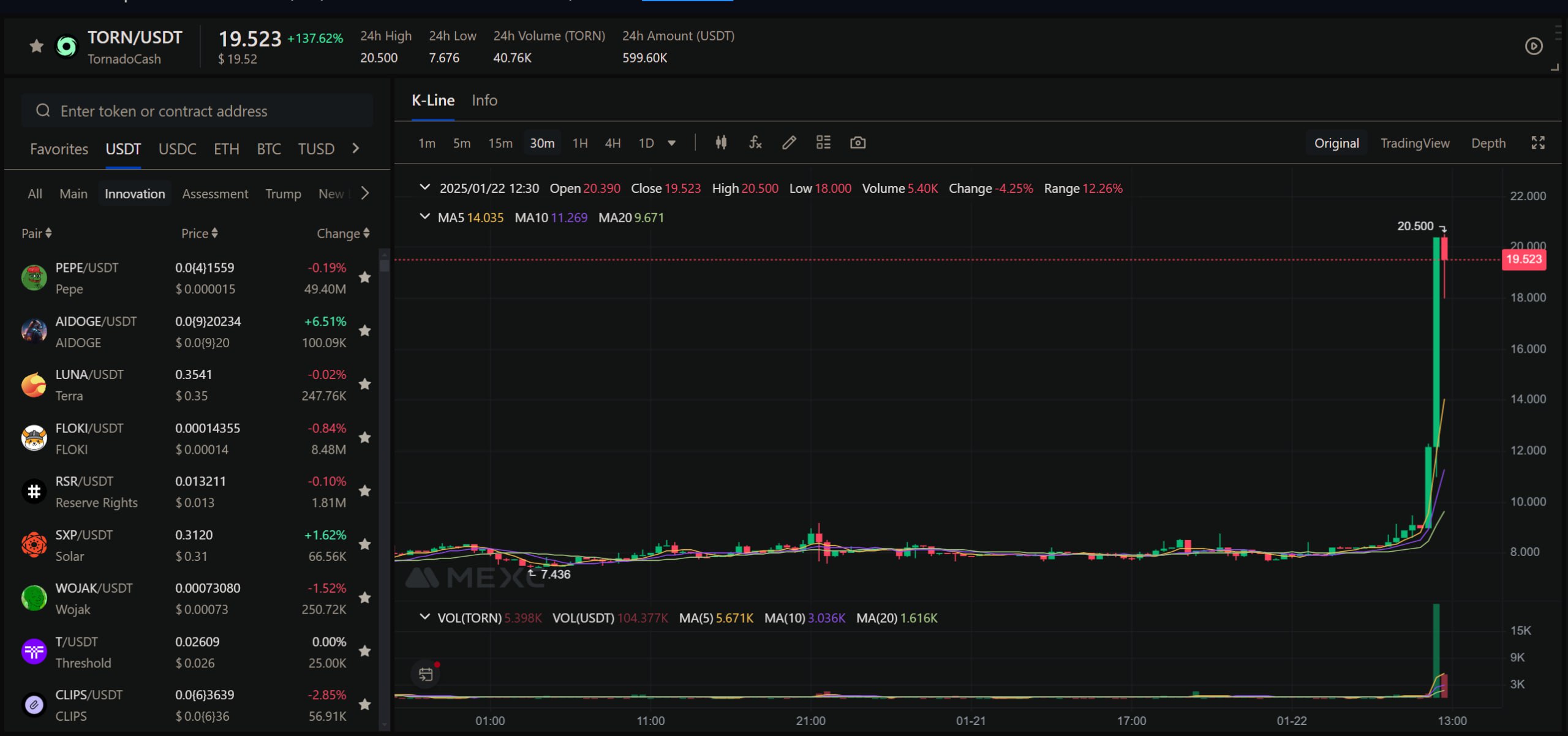Set chart interval to 1m
The image size is (1568, 736).
(427, 143)
